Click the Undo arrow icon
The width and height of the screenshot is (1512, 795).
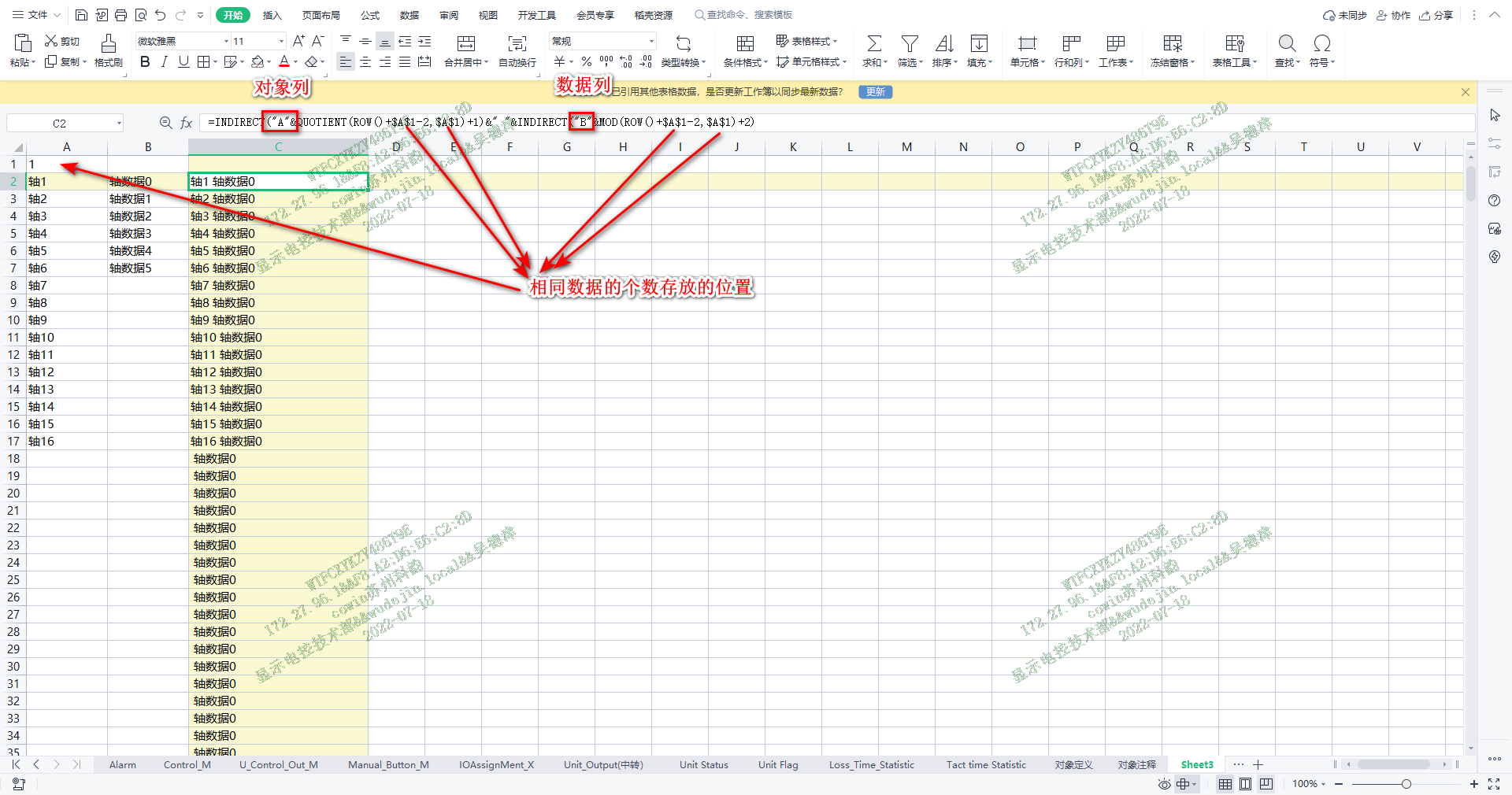pyautogui.click(x=161, y=15)
